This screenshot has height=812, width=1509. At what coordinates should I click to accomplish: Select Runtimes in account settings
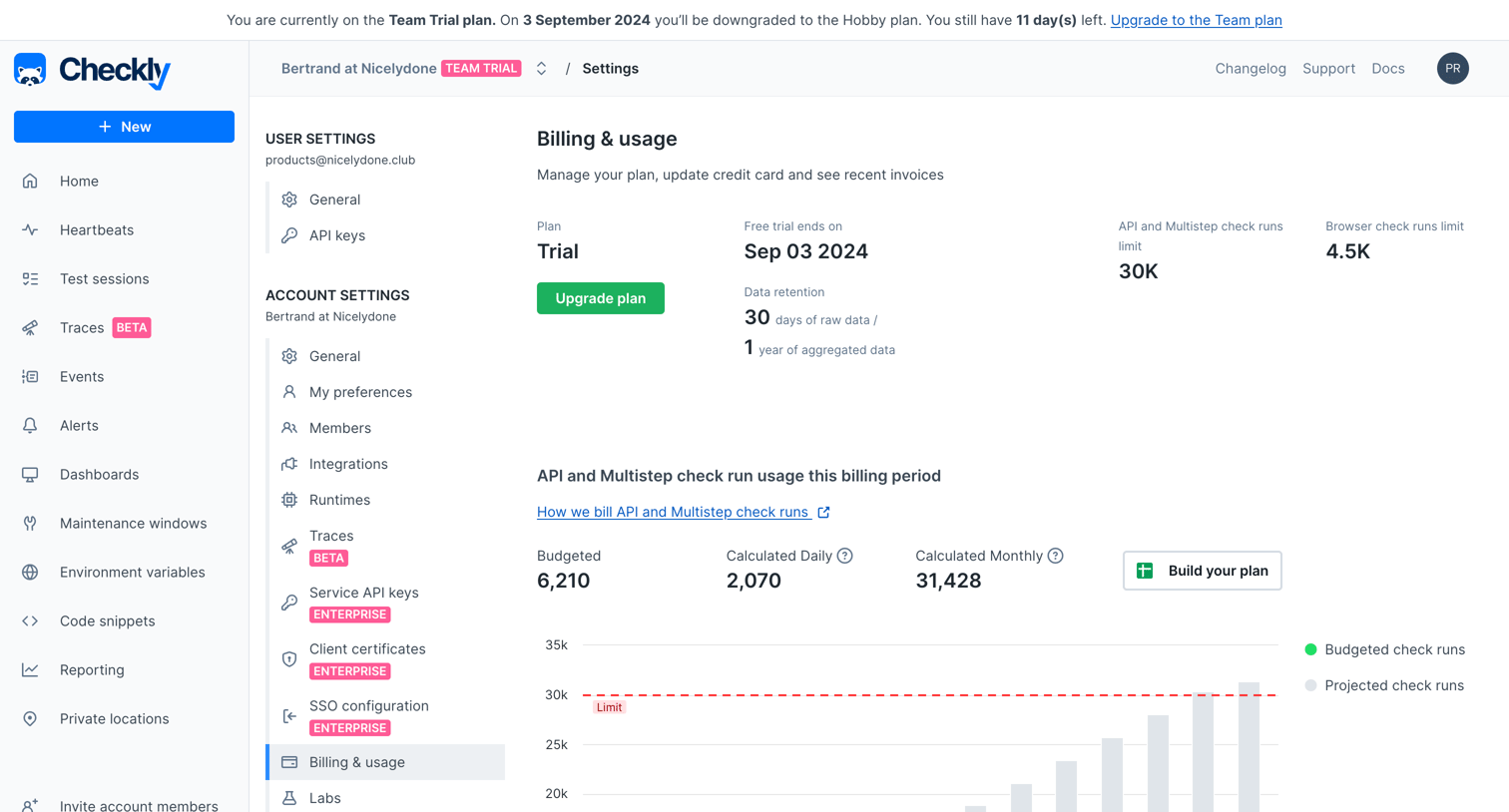click(339, 500)
